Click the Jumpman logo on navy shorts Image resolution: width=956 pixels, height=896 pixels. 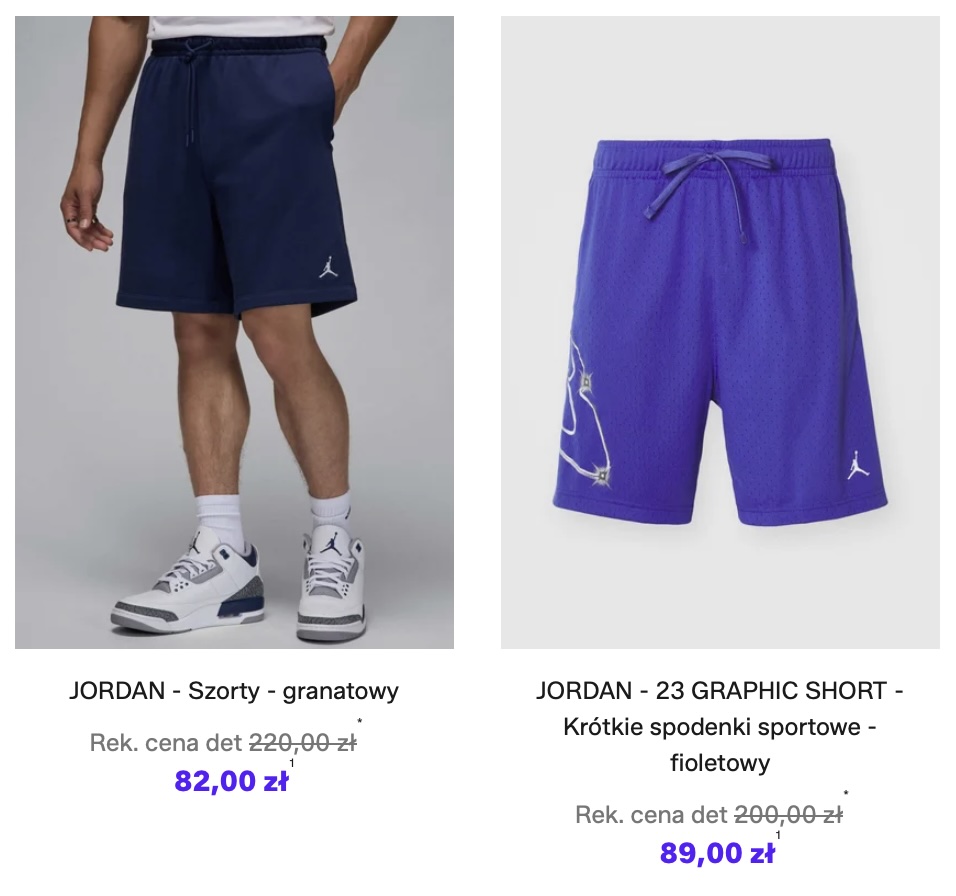[328, 266]
